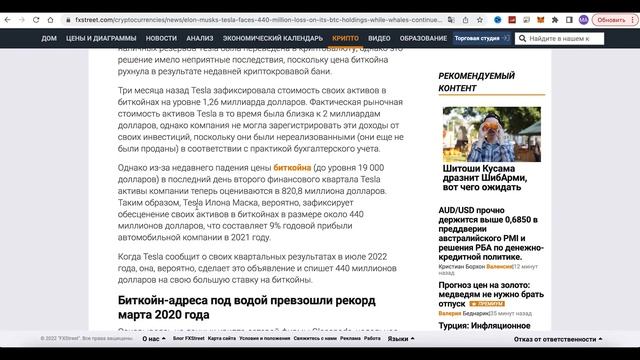
Task: Open Прогноз цен на золото article
Action: click(x=491, y=294)
